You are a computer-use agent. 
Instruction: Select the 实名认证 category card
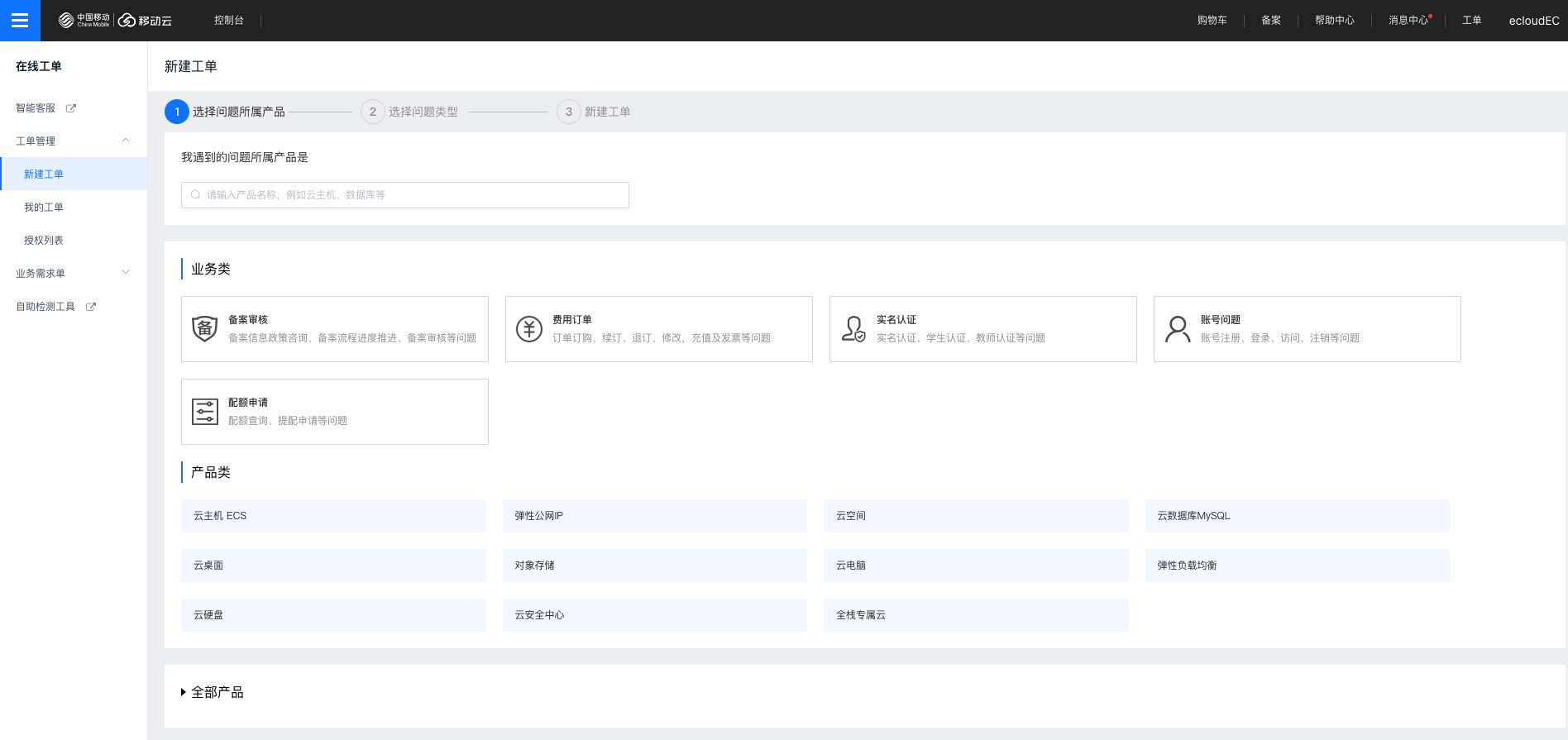(x=983, y=329)
